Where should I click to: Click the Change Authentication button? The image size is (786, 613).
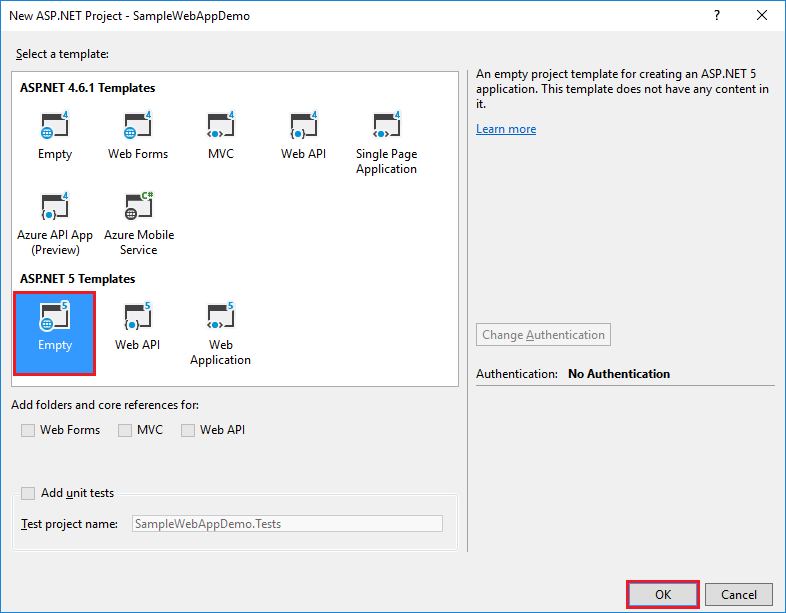543,335
